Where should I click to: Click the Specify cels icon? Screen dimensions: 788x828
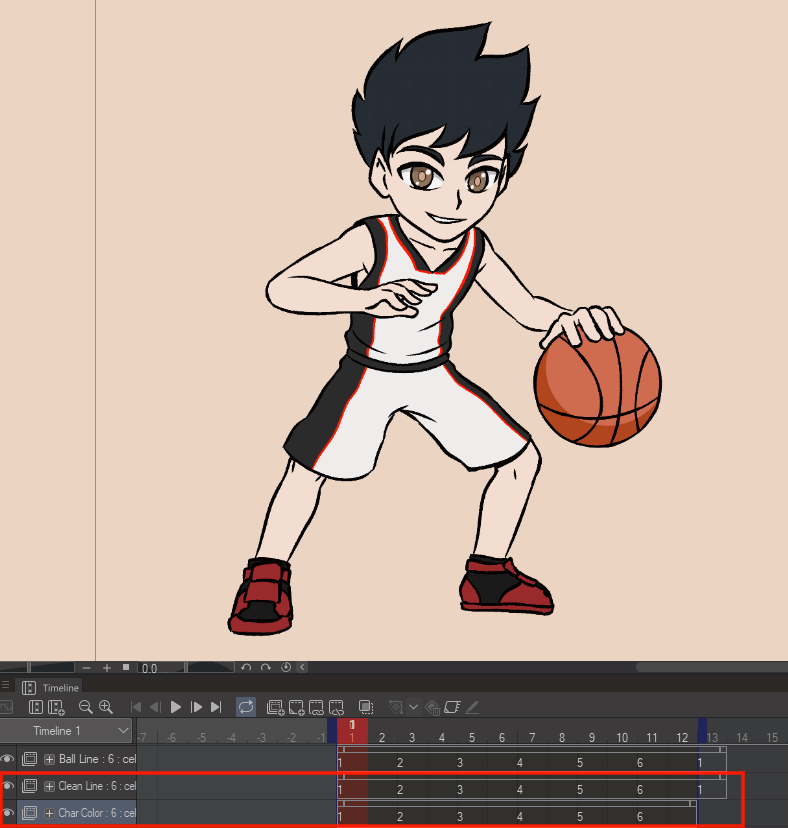pos(316,707)
